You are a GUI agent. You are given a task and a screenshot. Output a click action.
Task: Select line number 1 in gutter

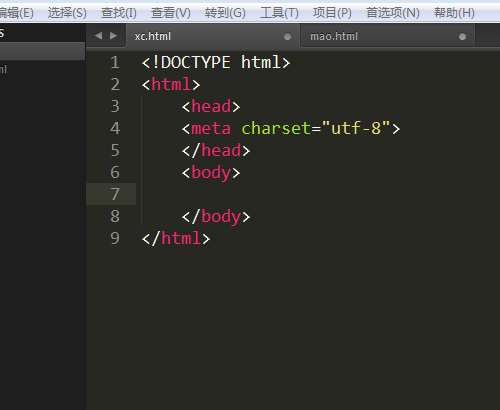(x=115, y=62)
